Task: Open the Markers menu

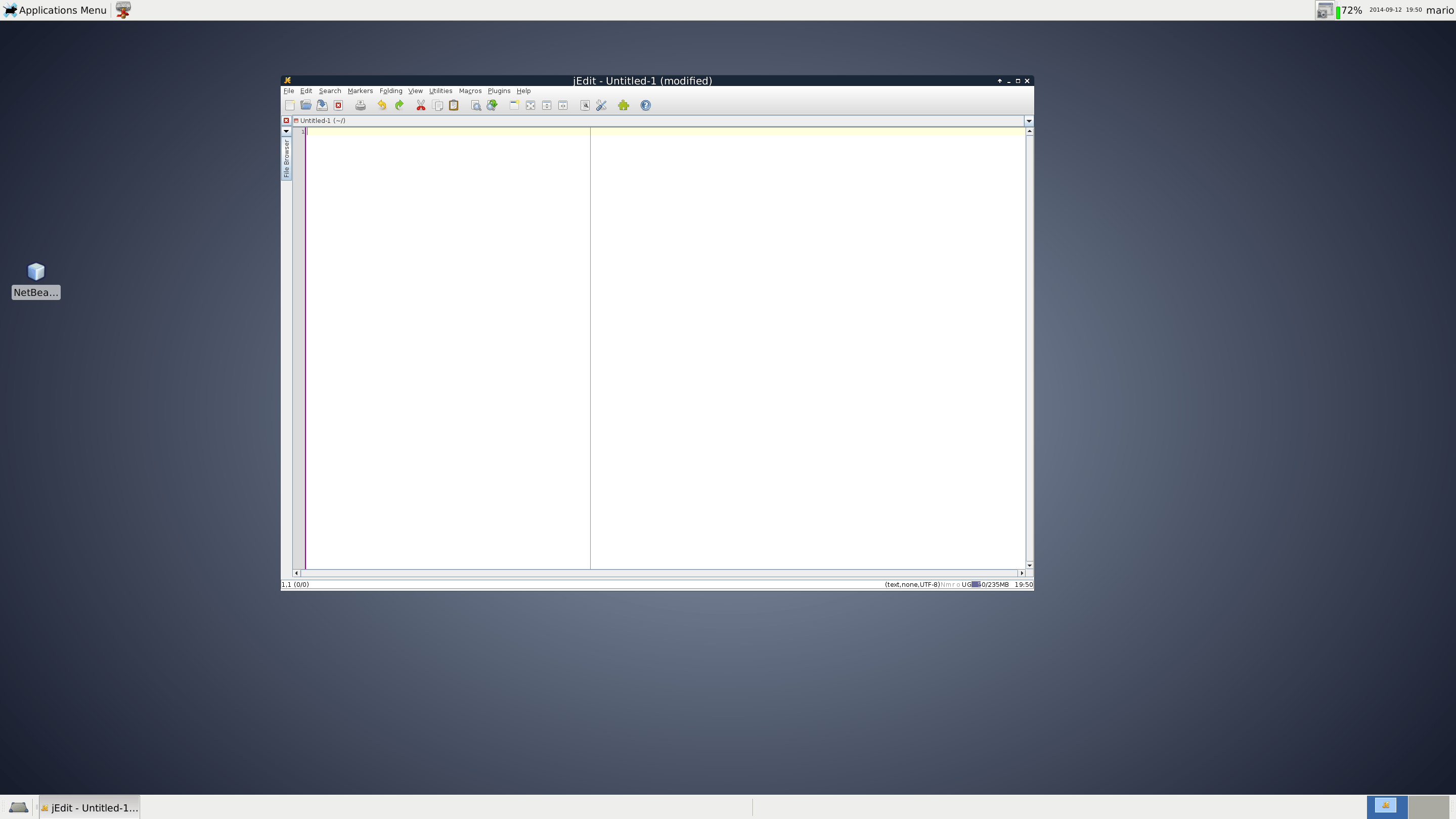Action: 360,91
